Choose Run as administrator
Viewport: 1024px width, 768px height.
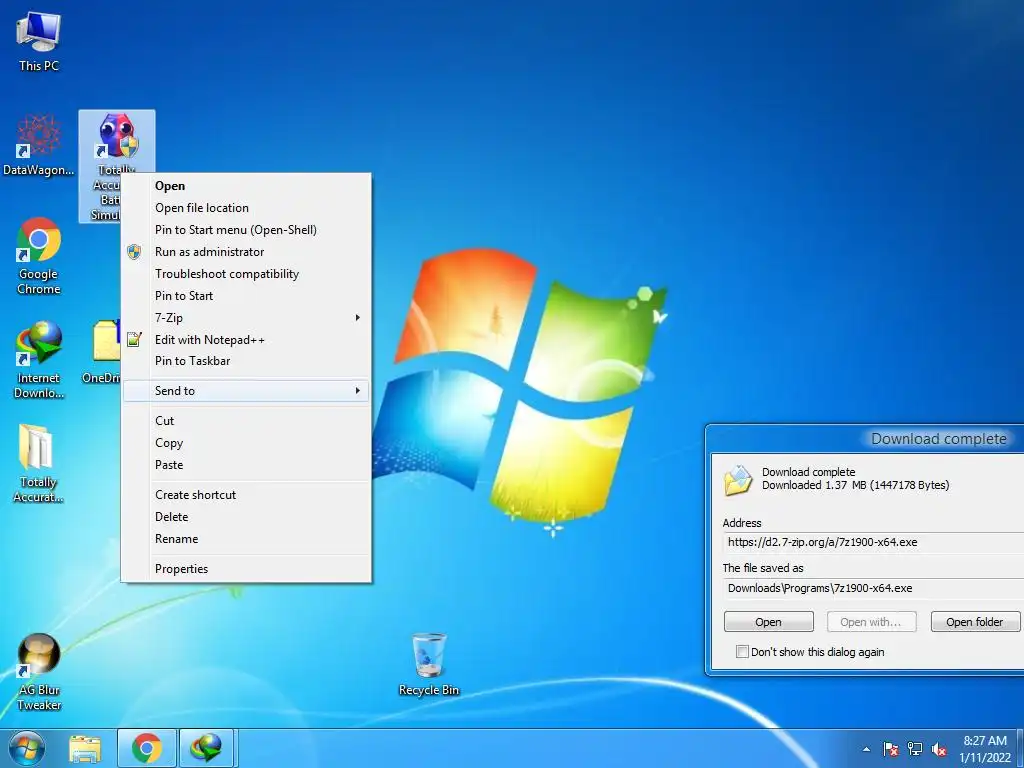pyautogui.click(x=246, y=252)
